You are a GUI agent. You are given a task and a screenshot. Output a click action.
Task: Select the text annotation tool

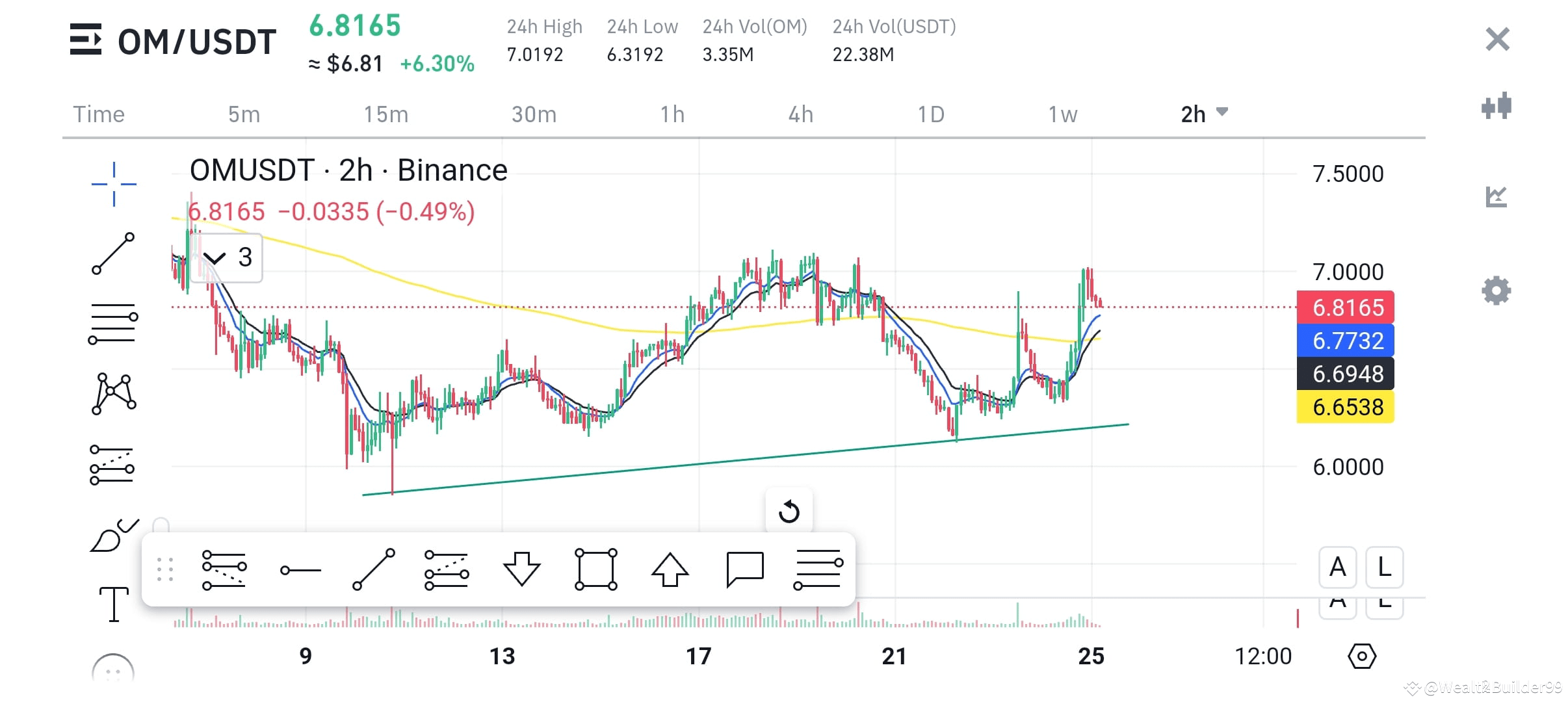point(113,603)
